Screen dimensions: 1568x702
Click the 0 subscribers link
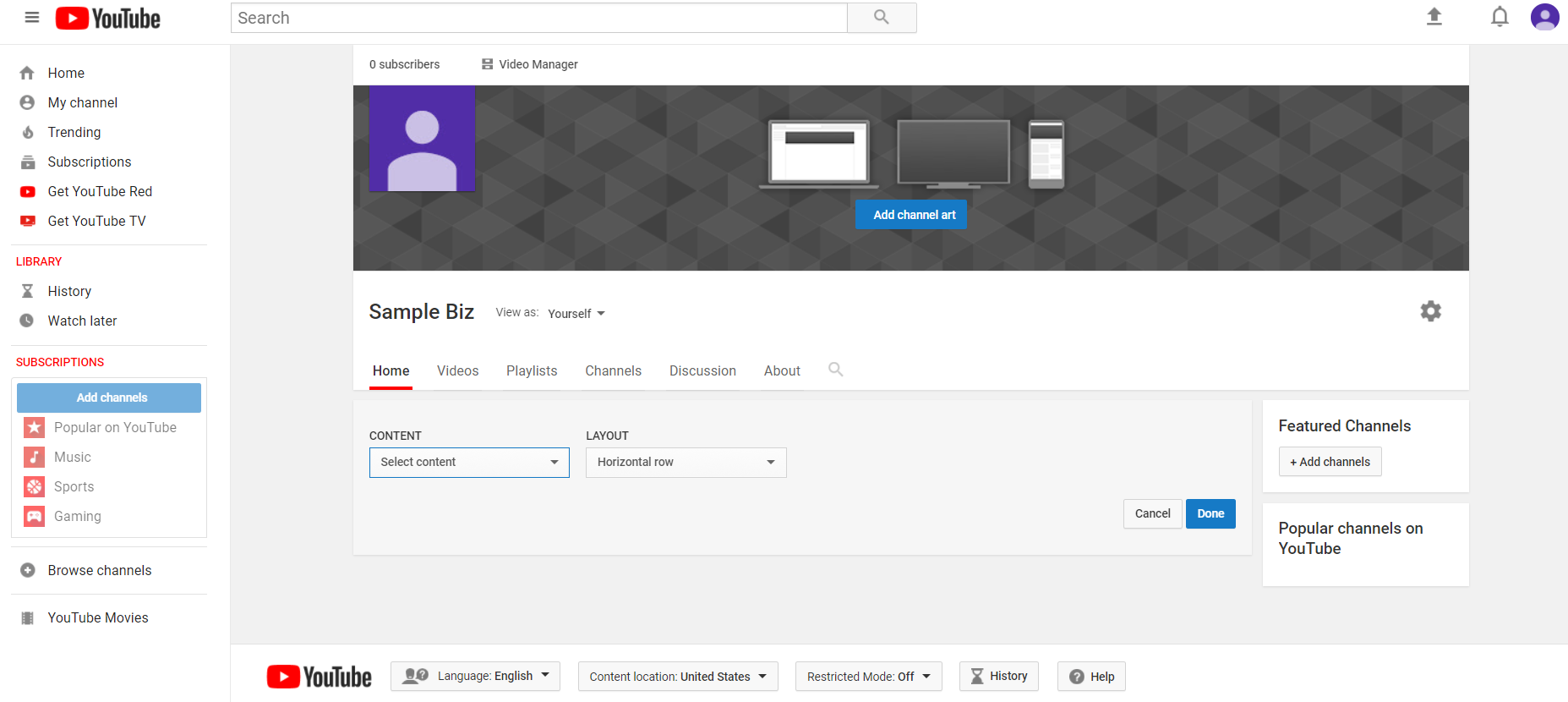pyautogui.click(x=404, y=64)
